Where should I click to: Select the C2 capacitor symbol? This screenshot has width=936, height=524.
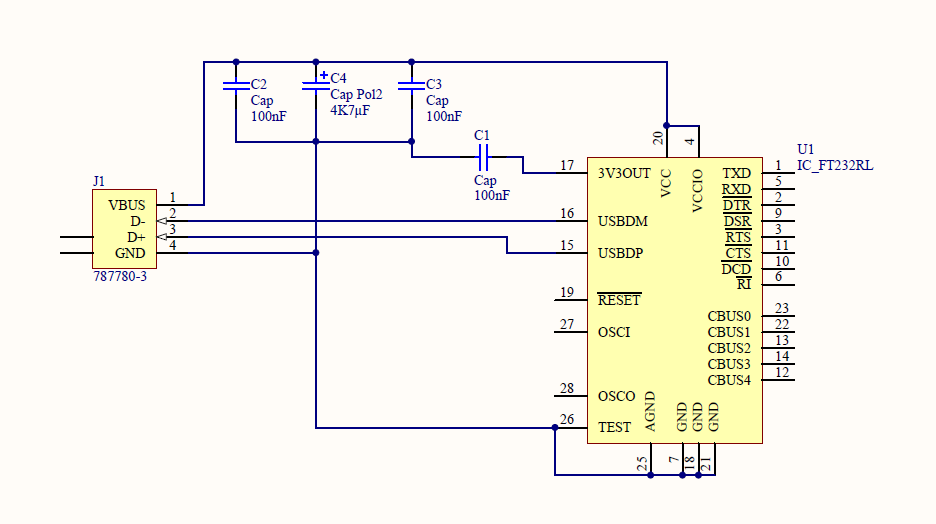(x=236, y=86)
